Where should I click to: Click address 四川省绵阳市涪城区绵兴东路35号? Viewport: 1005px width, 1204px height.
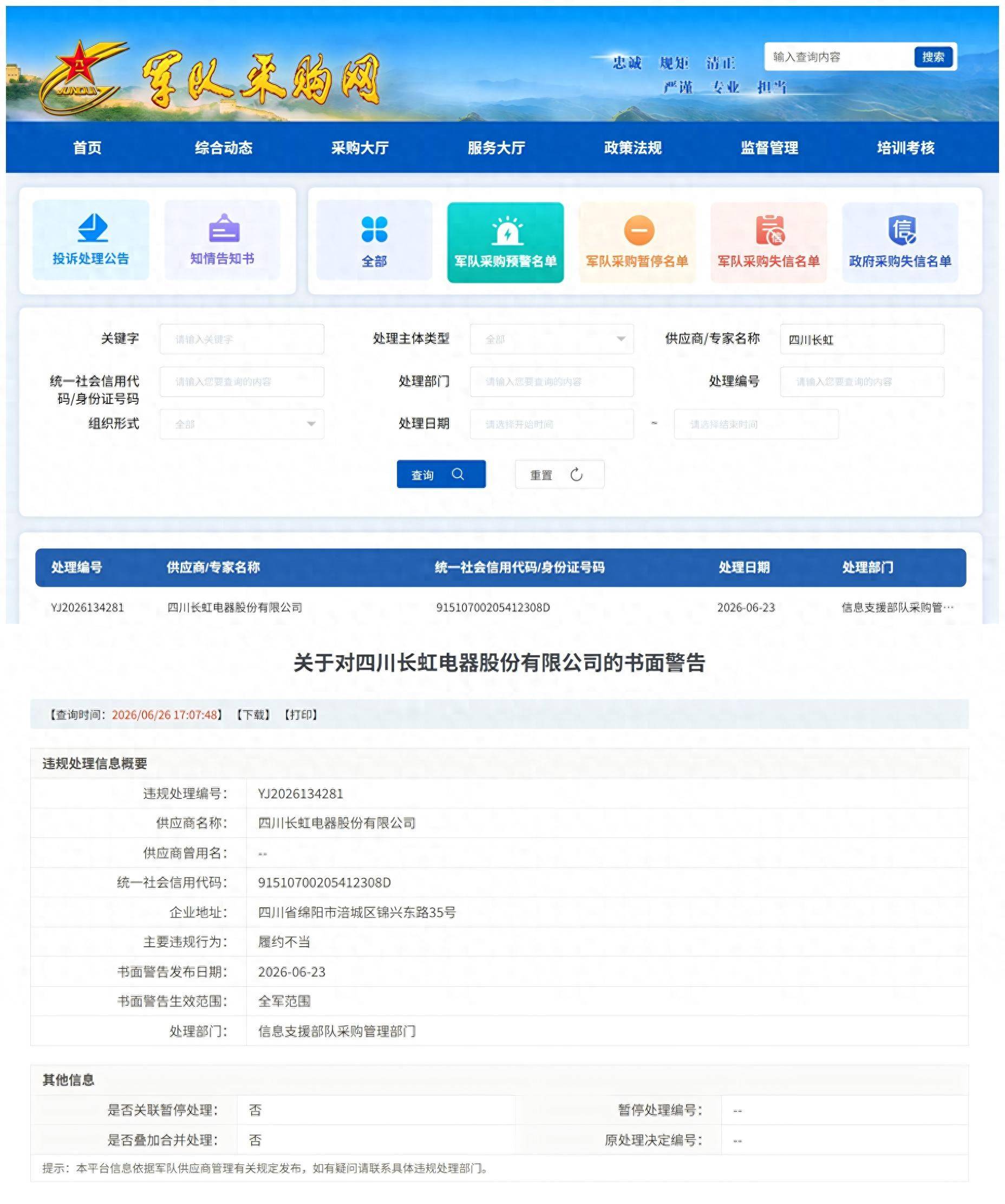tap(357, 912)
